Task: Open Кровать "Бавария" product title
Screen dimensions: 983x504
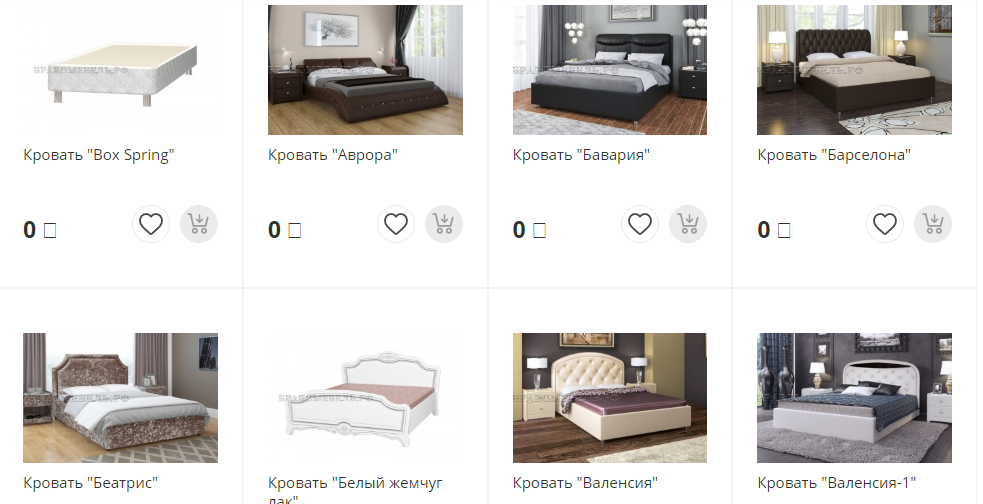Action: [581, 155]
